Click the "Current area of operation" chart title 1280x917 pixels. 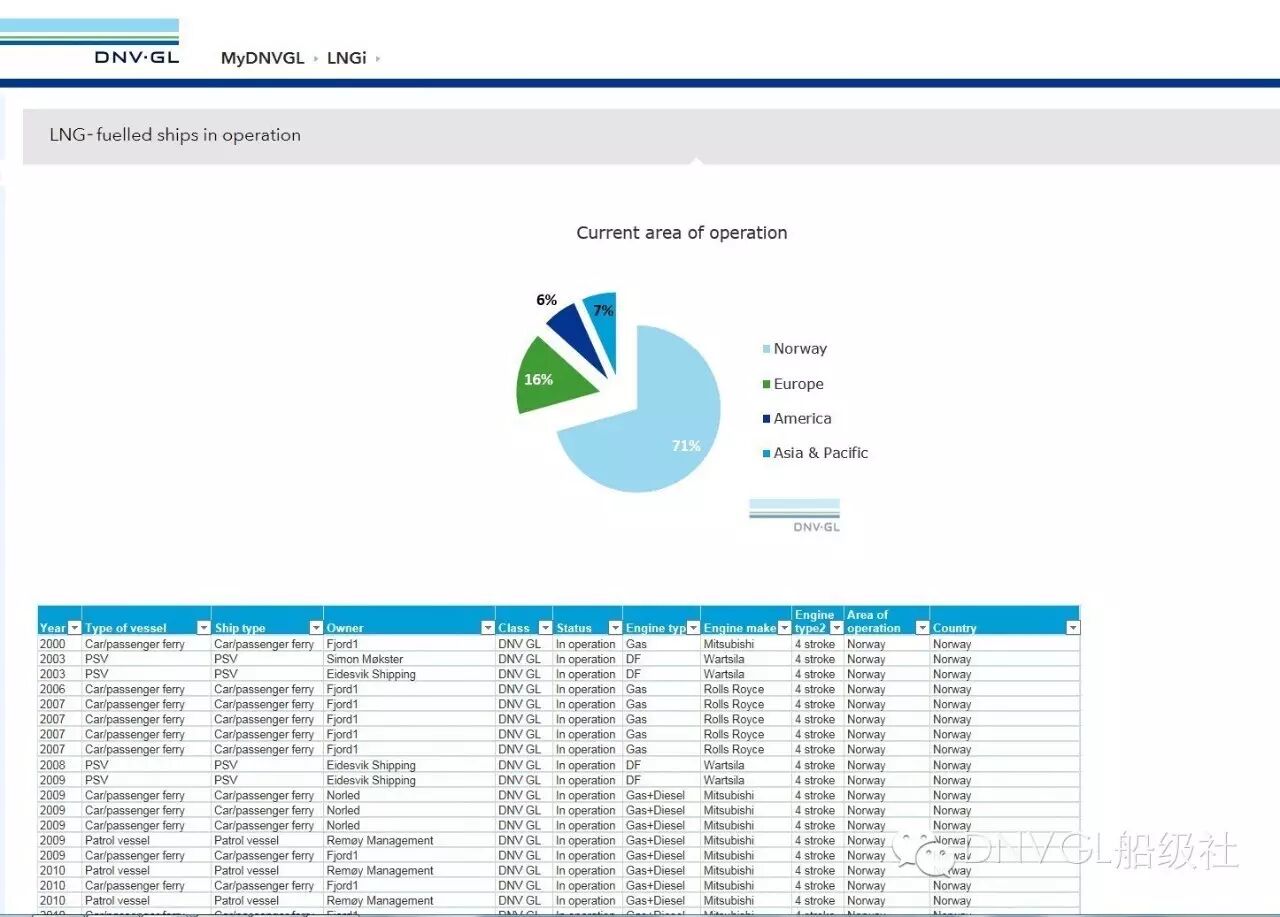682,233
